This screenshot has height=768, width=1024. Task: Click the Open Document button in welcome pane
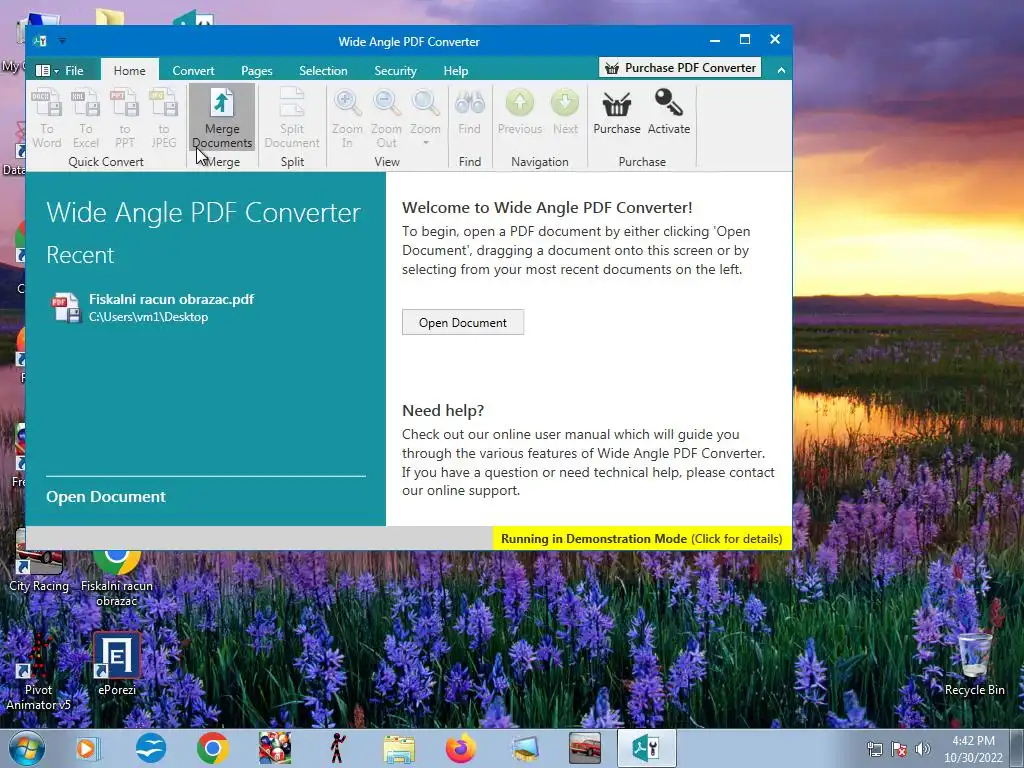tap(463, 323)
